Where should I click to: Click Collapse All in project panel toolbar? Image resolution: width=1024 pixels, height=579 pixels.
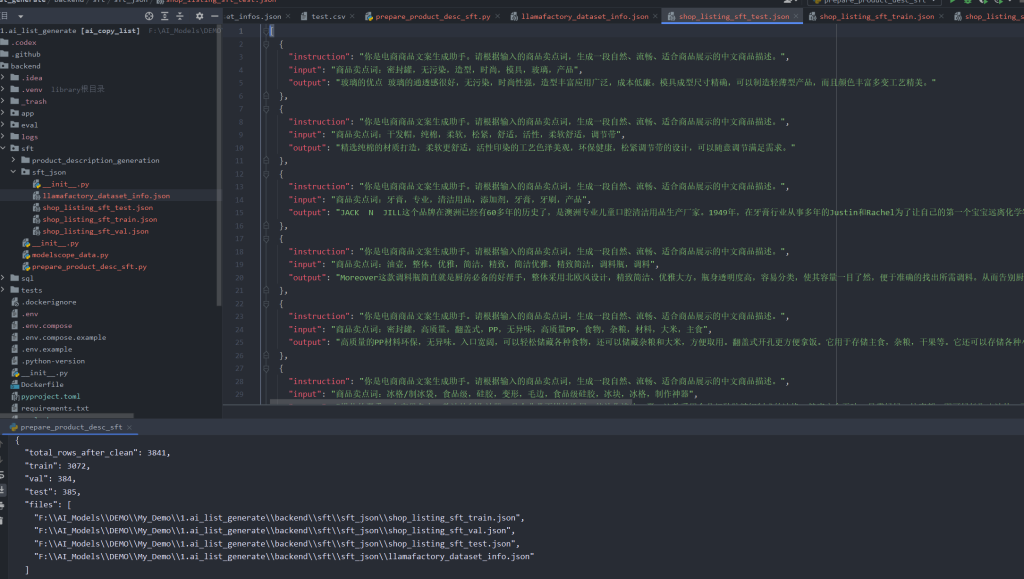[178, 17]
